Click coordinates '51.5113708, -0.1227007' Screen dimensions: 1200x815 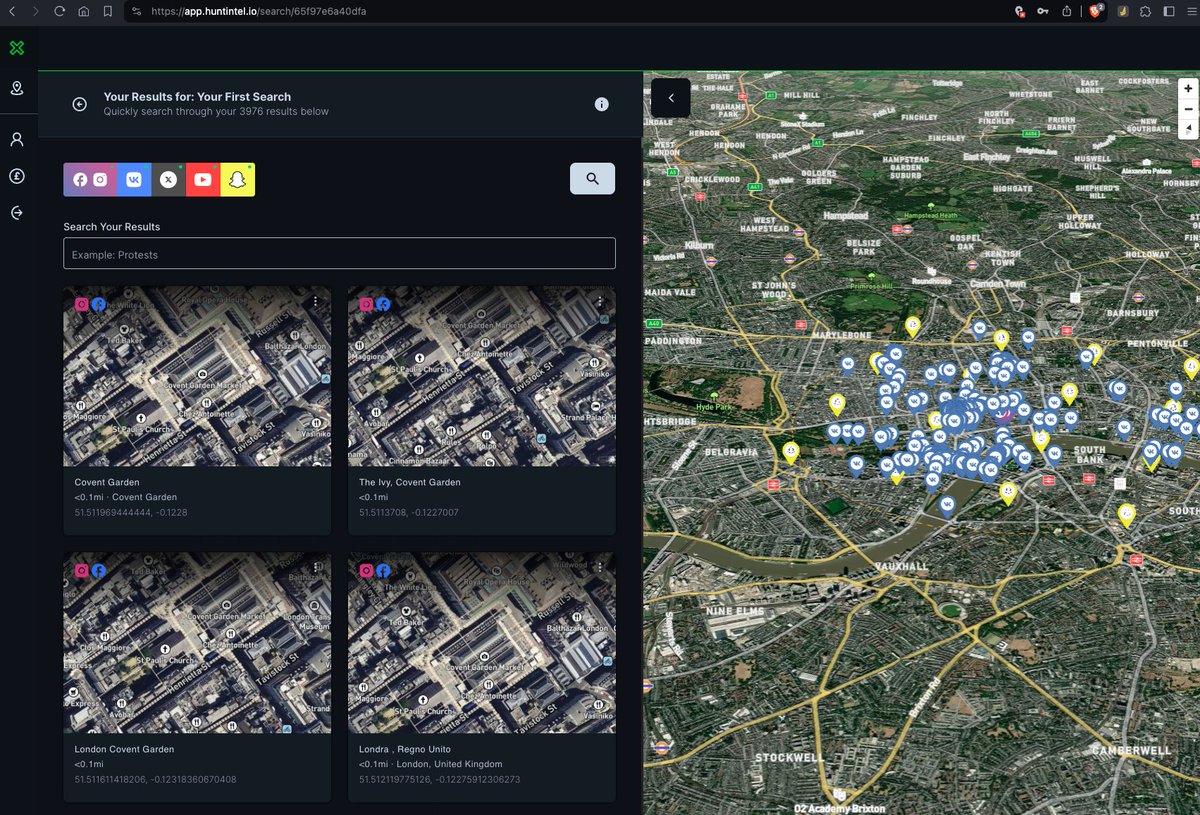(x=409, y=512)
